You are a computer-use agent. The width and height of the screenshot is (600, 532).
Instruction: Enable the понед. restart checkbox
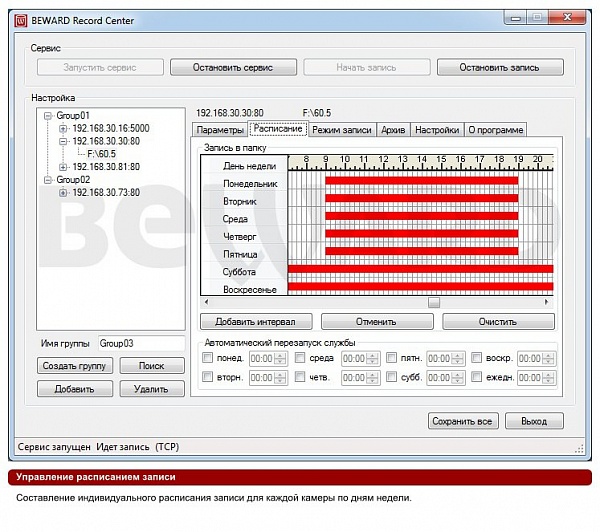click(207, 357)
